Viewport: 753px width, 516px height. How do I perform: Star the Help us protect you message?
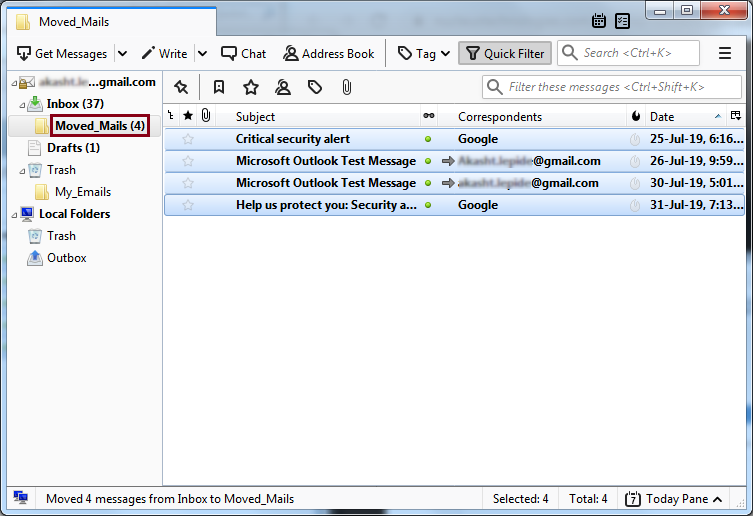click(188, 205)
